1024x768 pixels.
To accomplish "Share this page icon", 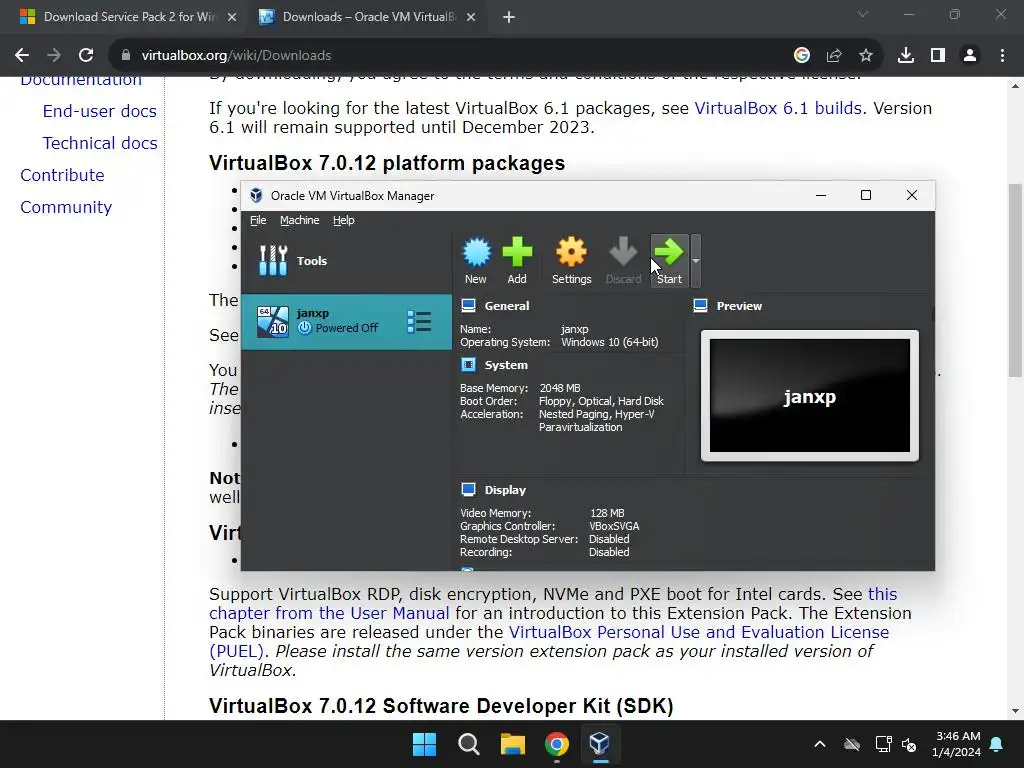I will tap(834, 56).
